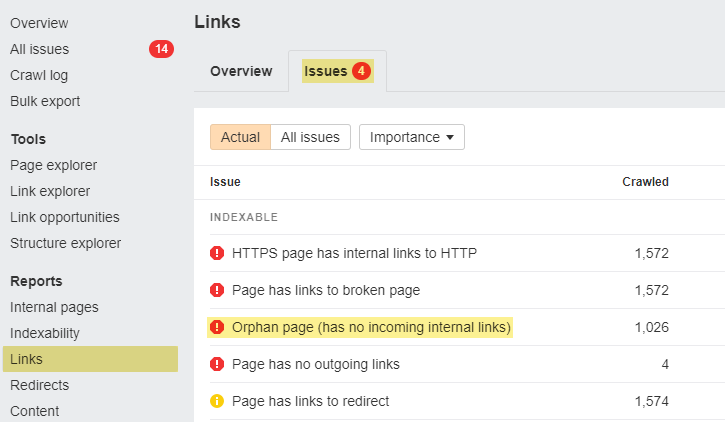Viewport: 725px width, 422px height.
Task: Click the error icon beside no outgoing links
Action: [217, 364]
